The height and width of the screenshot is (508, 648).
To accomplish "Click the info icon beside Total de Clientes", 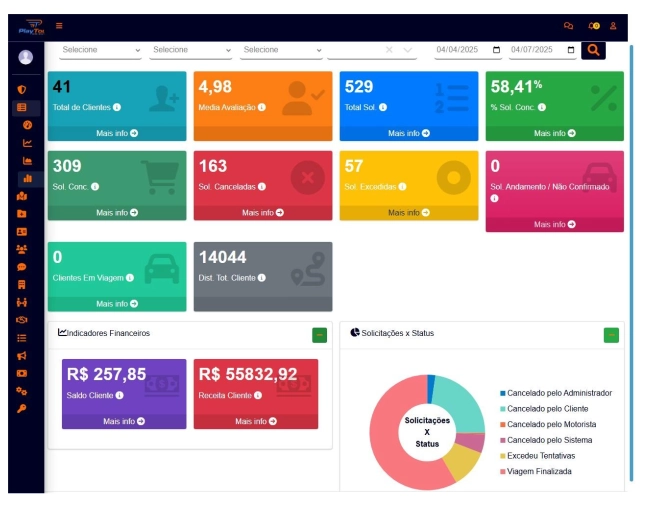I will point(117,107).
